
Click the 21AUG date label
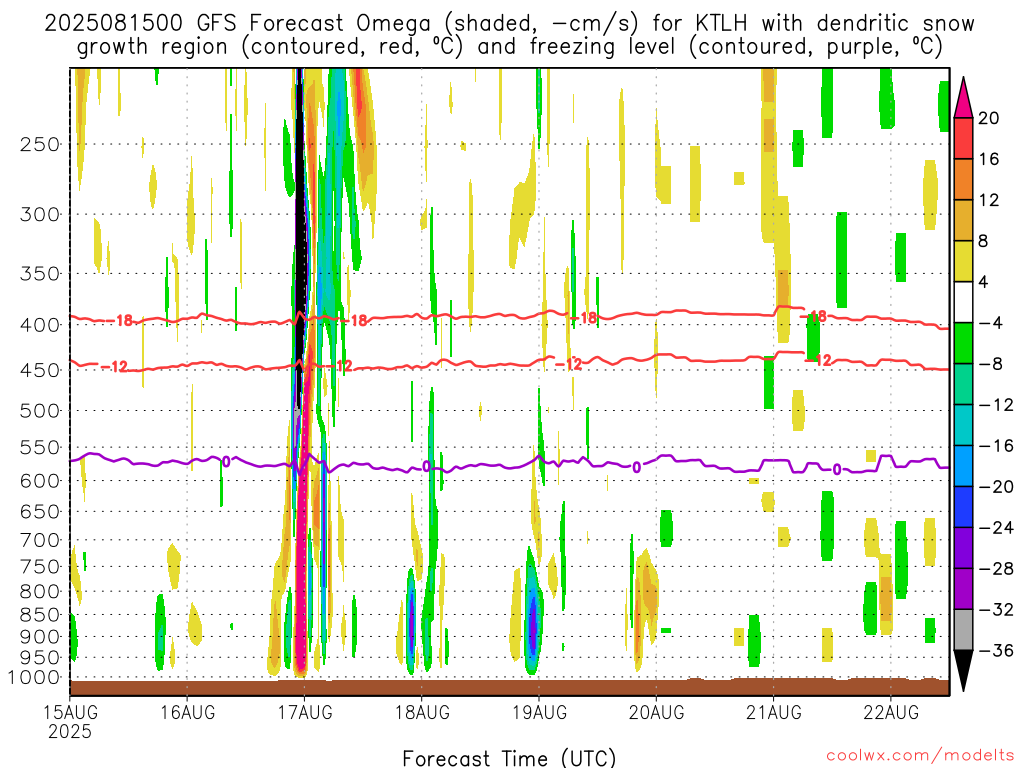pos(774,711)
